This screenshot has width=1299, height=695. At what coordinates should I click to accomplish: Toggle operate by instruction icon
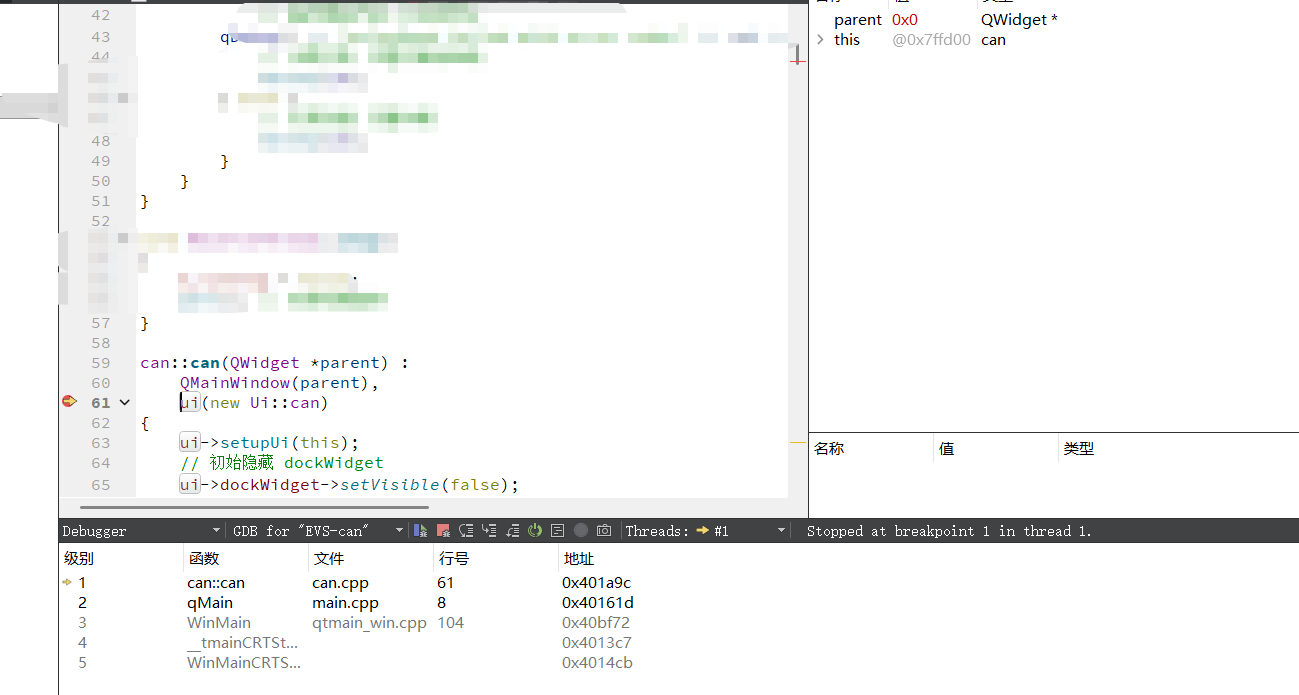click(x=558, y=531)
